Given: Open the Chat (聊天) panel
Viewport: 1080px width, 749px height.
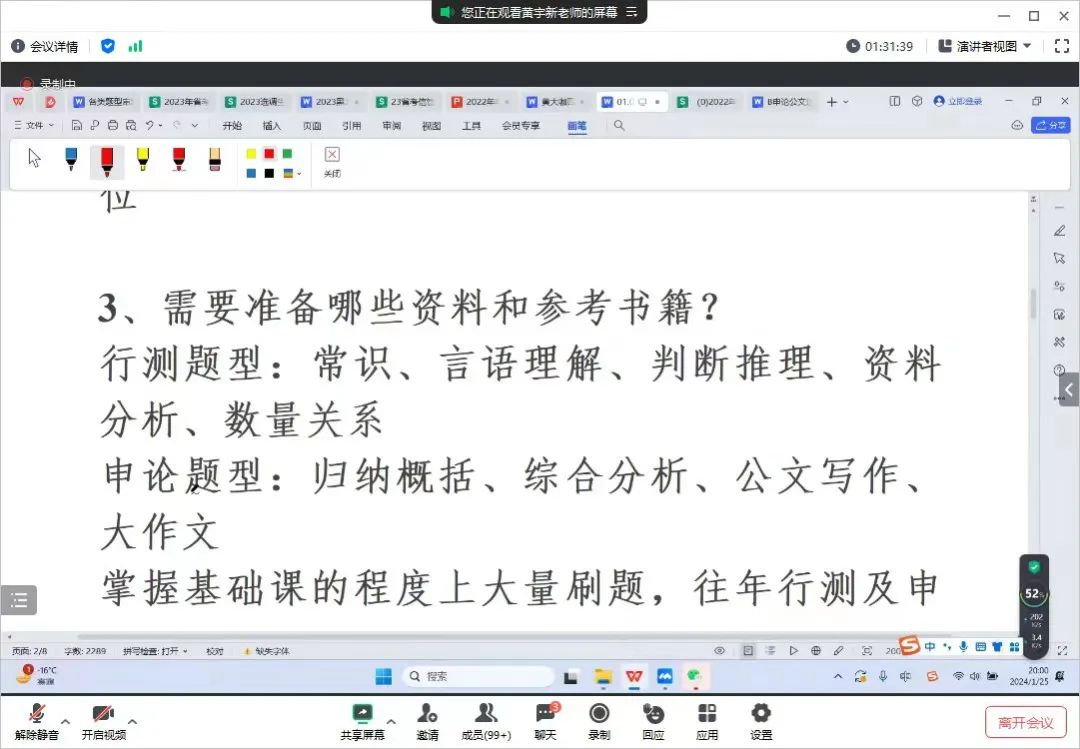Looking at the screenshot, I should [545, 720].
